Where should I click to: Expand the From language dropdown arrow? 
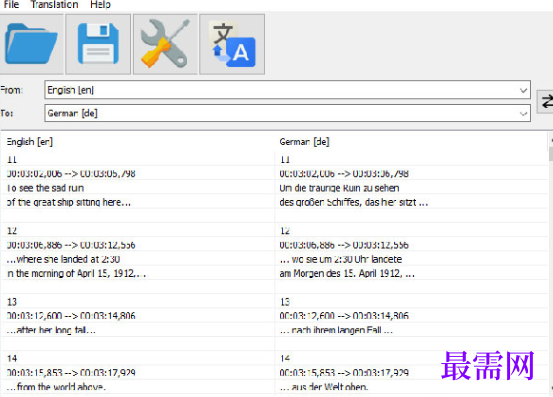coord(523,90)
